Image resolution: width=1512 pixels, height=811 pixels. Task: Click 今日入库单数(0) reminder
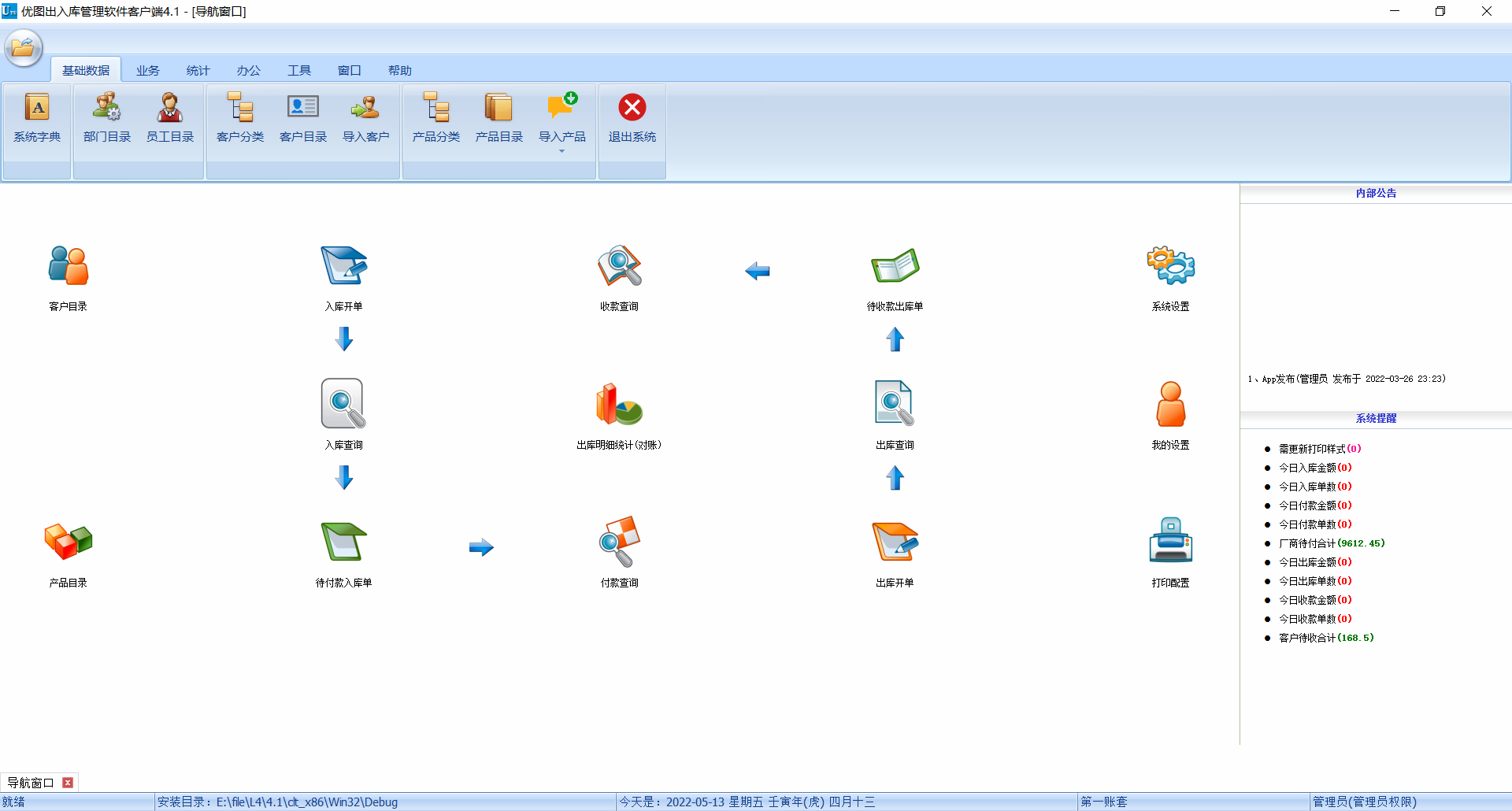click(1315, 487)
